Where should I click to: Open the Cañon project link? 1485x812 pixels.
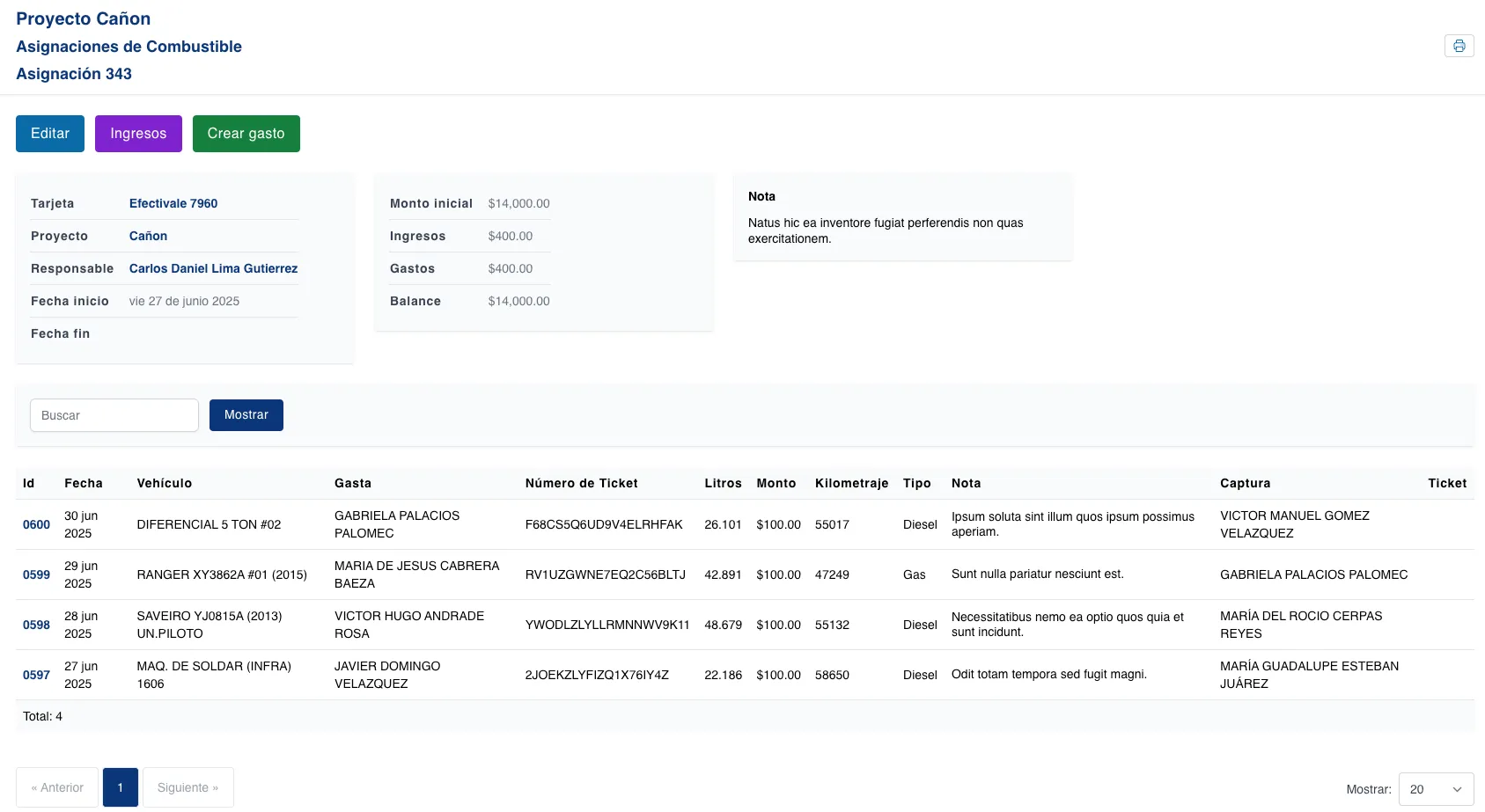[148, 236]
